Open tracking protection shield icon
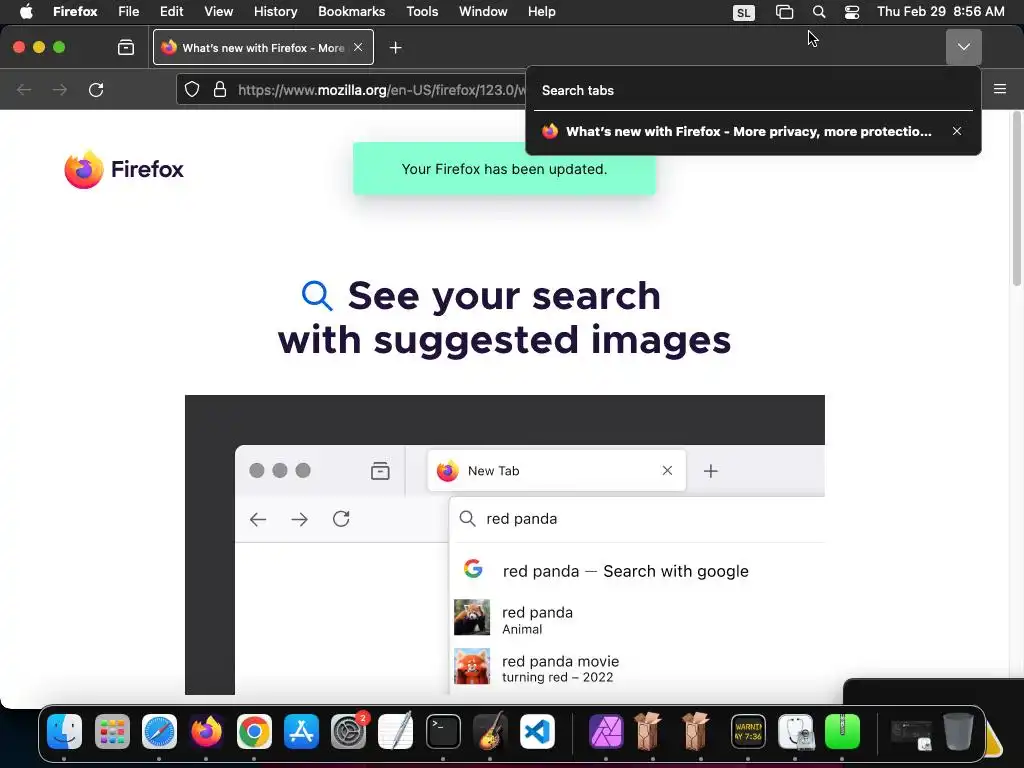The image size is (1024, 768). click(191, 89)
